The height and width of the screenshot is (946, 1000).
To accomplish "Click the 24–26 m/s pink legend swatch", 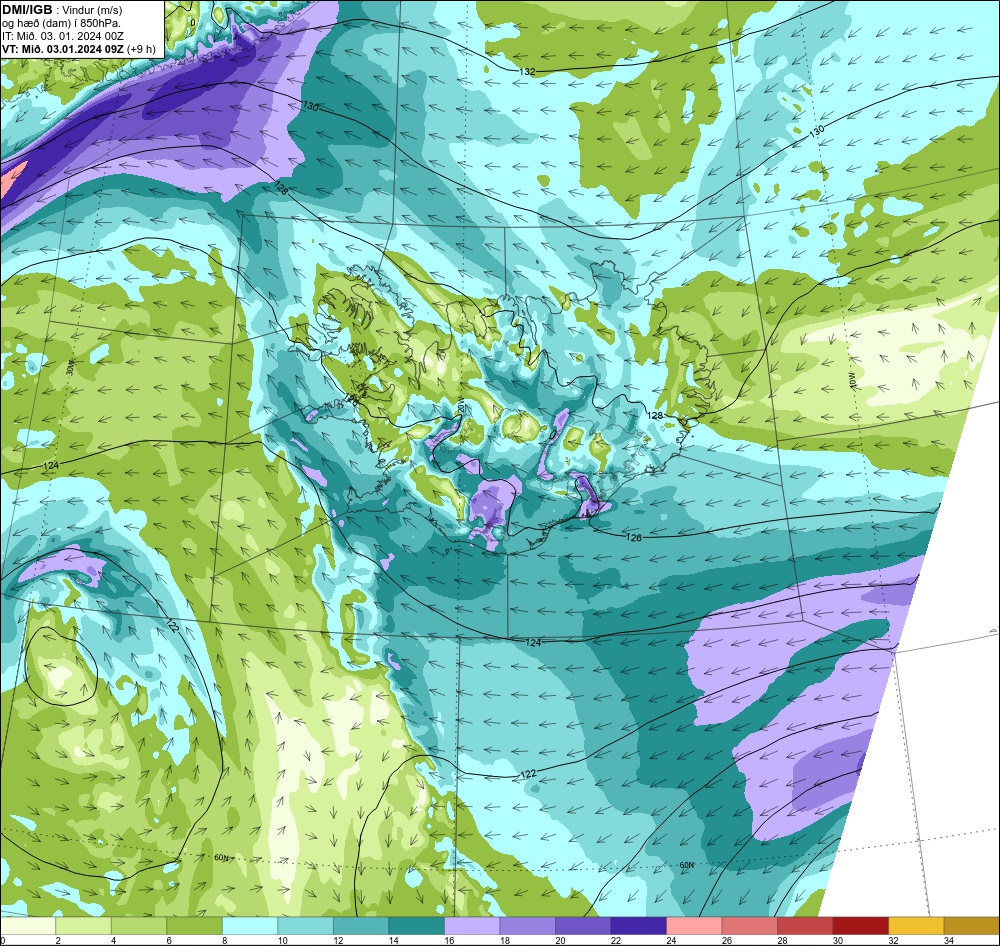I will pos(694,926).
